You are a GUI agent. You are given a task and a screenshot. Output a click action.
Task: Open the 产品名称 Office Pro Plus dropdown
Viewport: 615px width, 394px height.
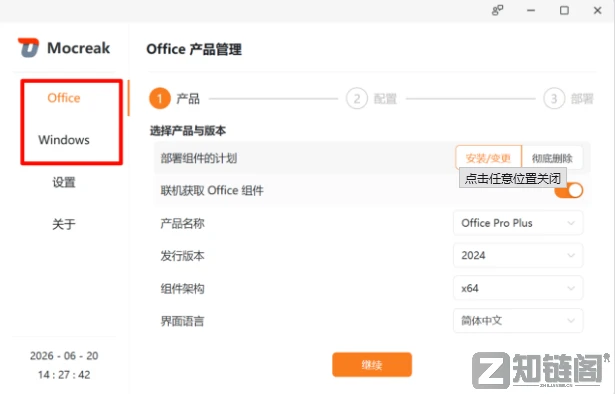[518, 223]
